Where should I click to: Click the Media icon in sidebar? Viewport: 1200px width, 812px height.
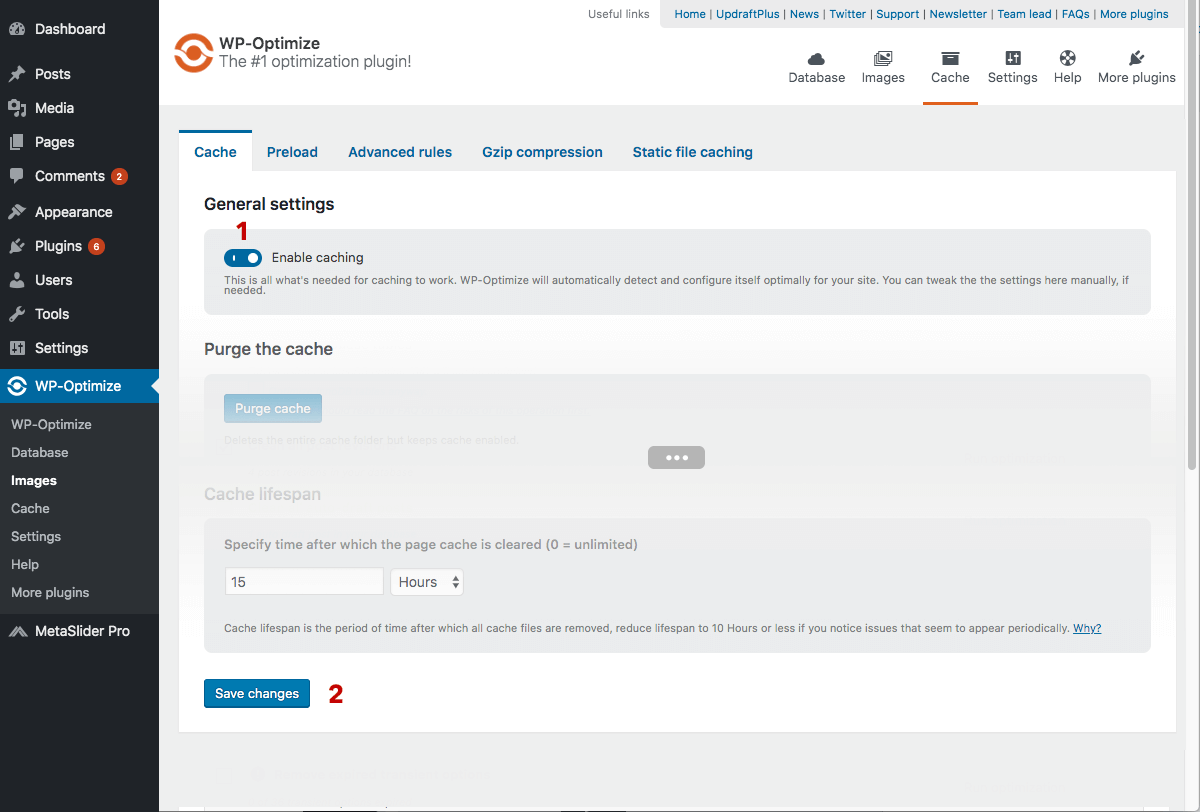pos(17,108)
